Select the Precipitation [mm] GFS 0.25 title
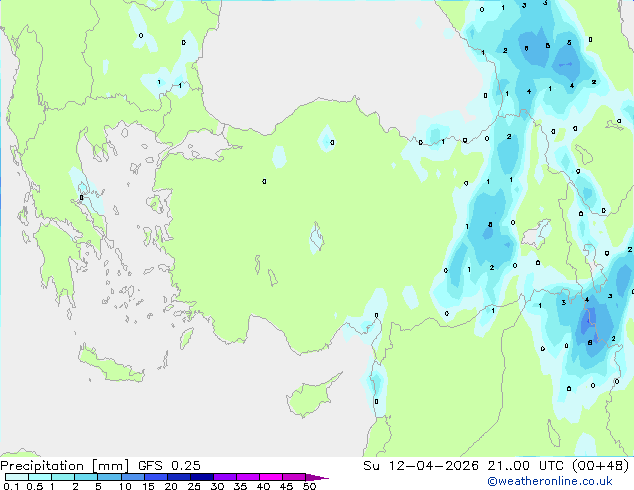634x490 pixels. (100, 466)
